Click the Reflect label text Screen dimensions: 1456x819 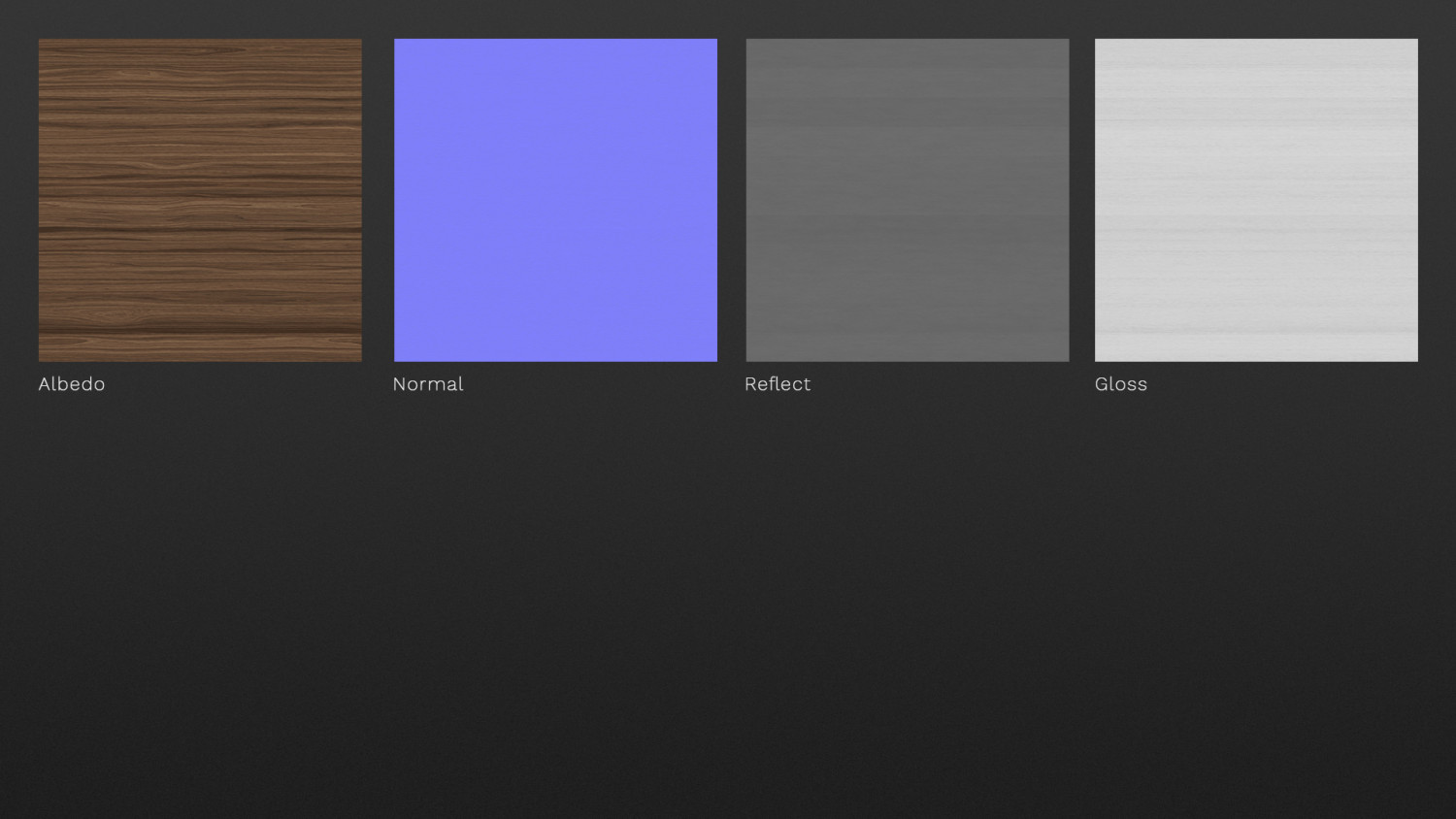[778, 384]
